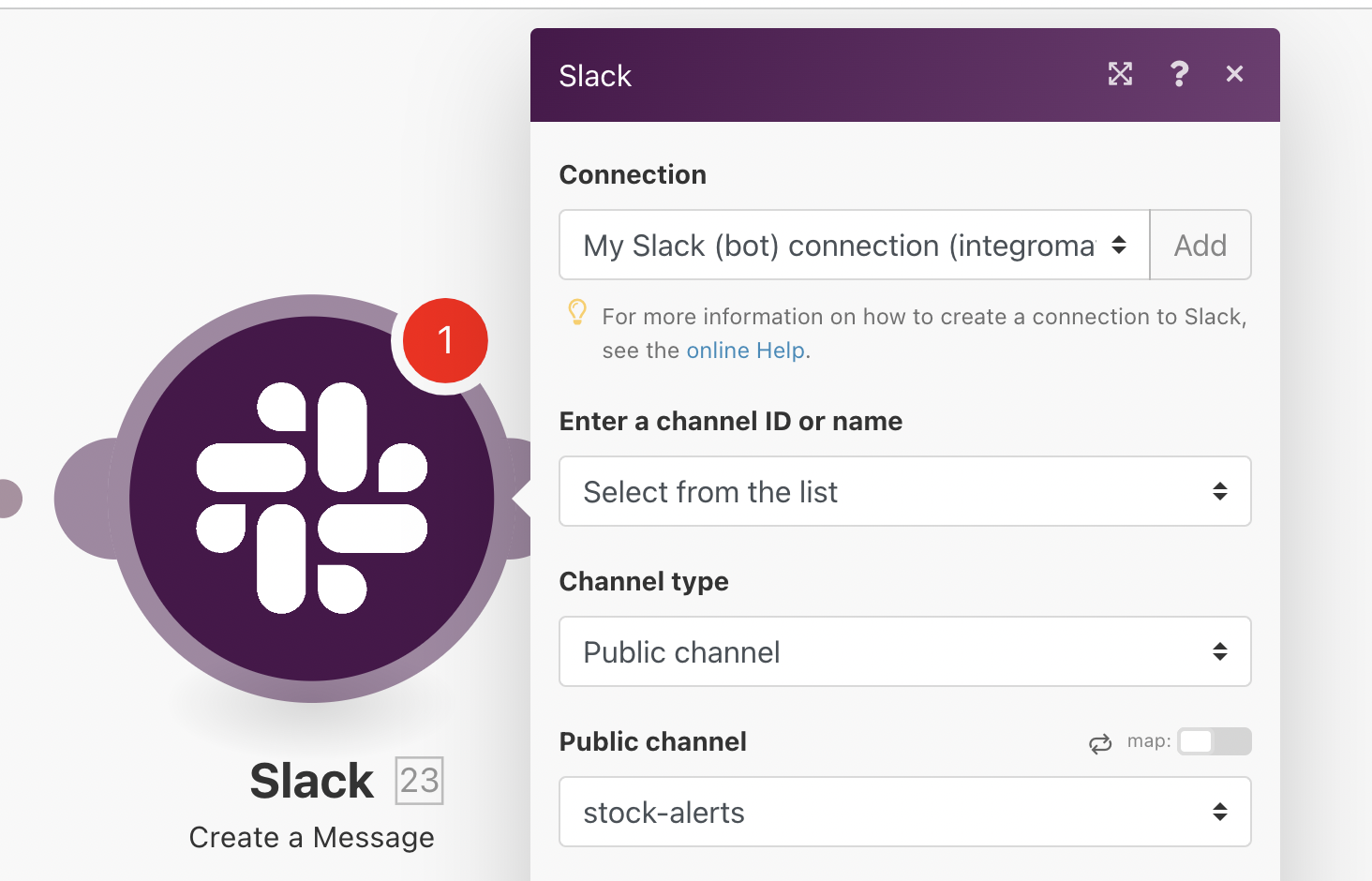The image size is (1372, 881).
Task: Click the module number badge 23
Action: (416, 780)
